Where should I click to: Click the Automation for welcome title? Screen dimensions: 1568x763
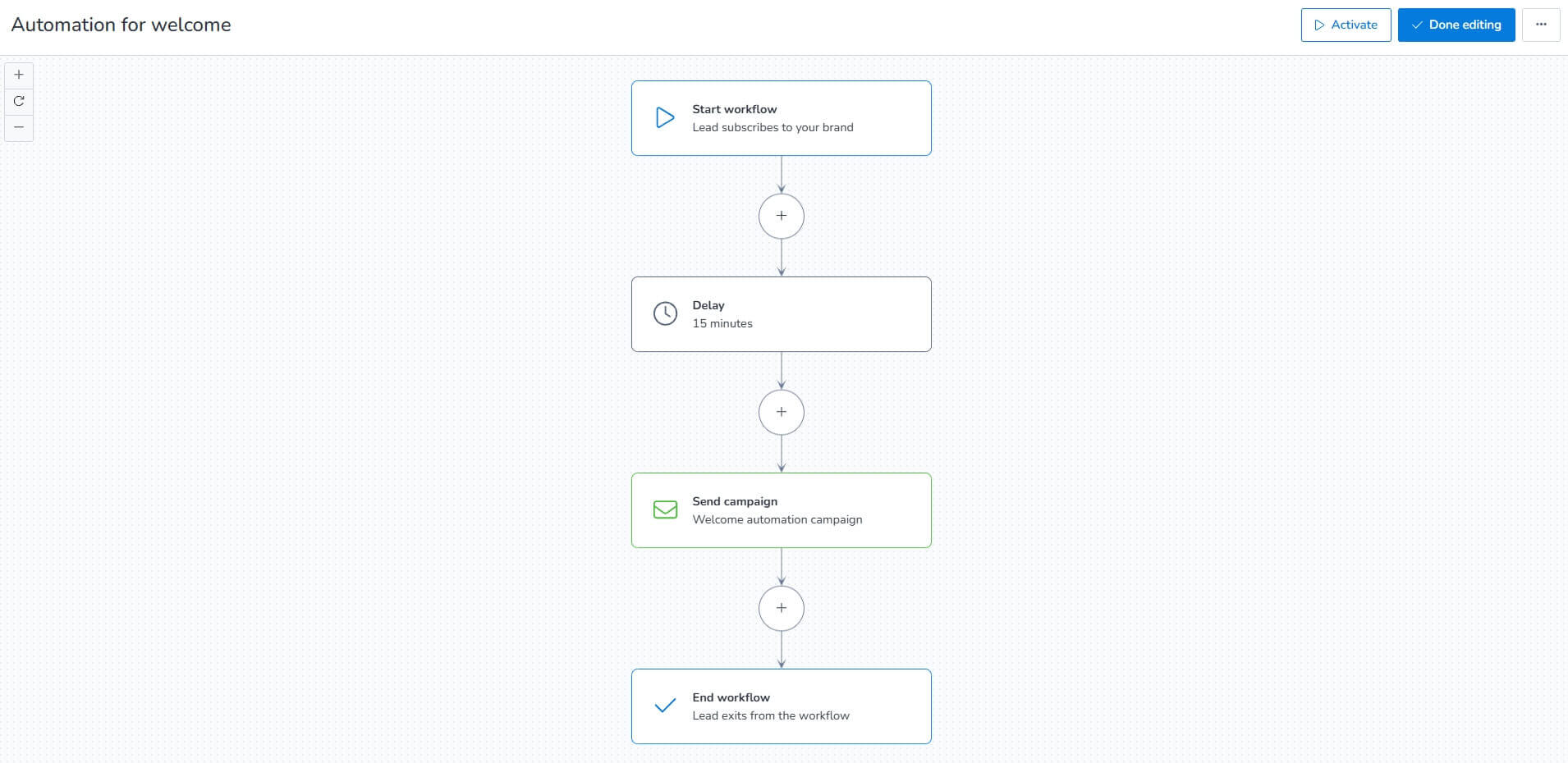pos(121,25)
